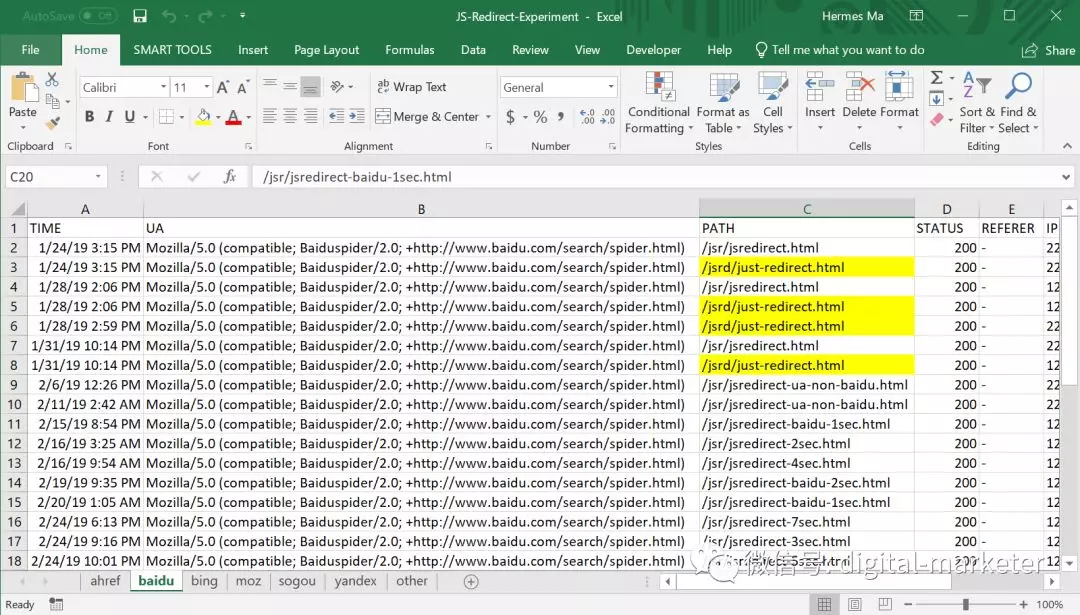Toggle Middle Align vertical alignment
1080x615 pixels.
coord(290,87)
